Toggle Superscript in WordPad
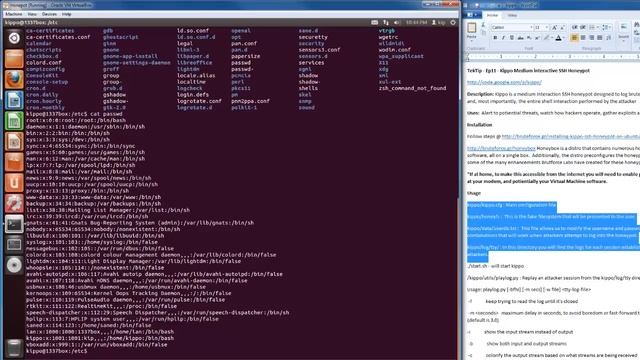 point(537,38)
